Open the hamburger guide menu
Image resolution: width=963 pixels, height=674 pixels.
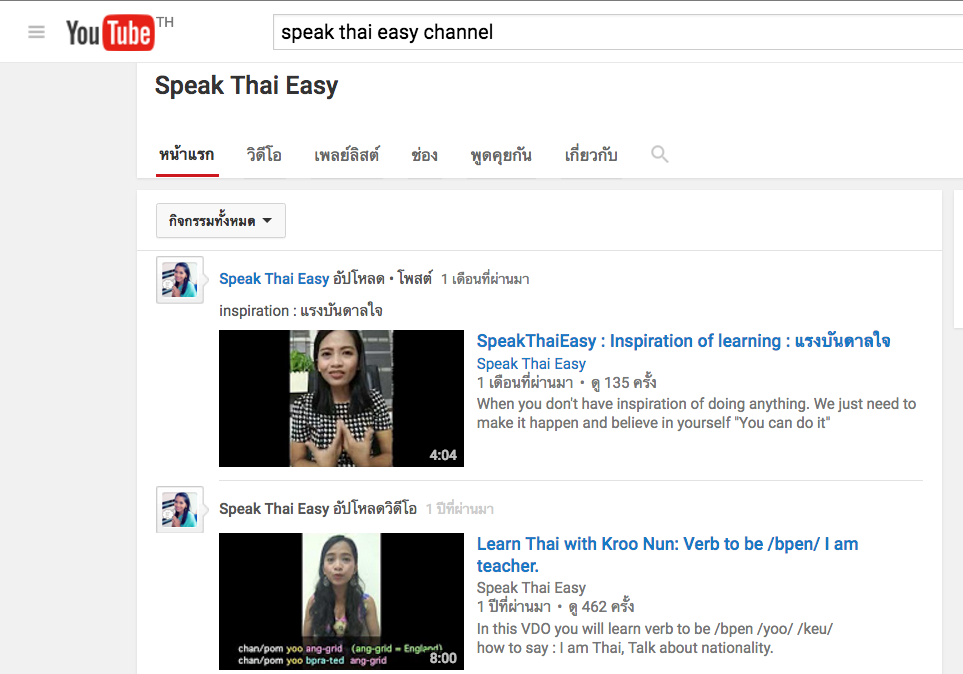pos(36,32)
